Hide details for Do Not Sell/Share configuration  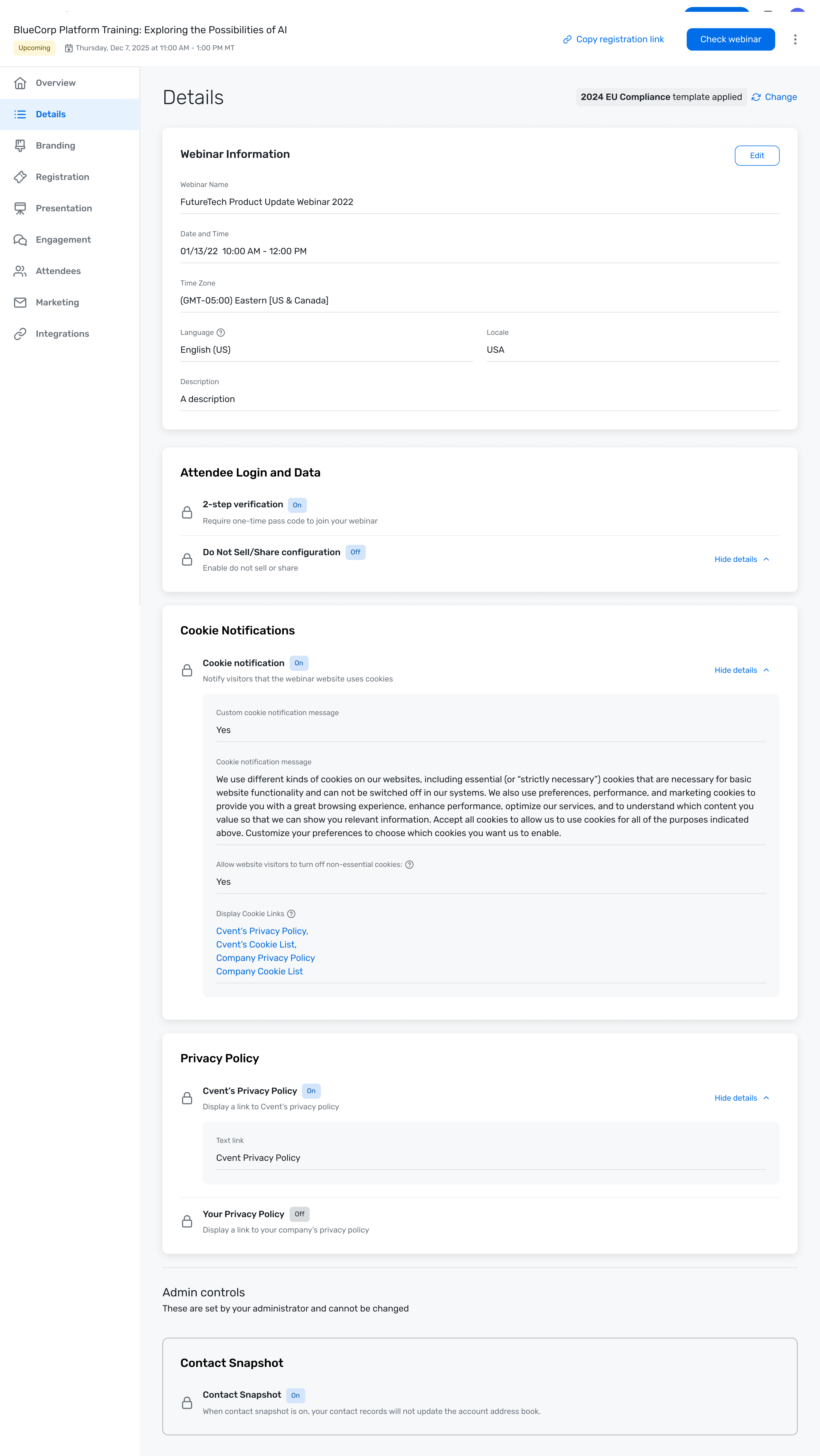click(741, 559)
